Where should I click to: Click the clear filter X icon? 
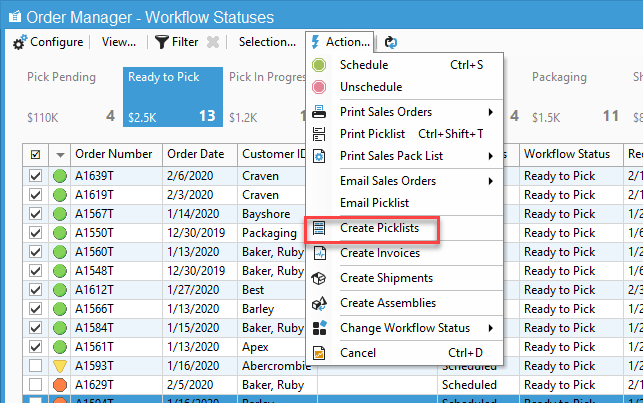[x=213, y=42]
